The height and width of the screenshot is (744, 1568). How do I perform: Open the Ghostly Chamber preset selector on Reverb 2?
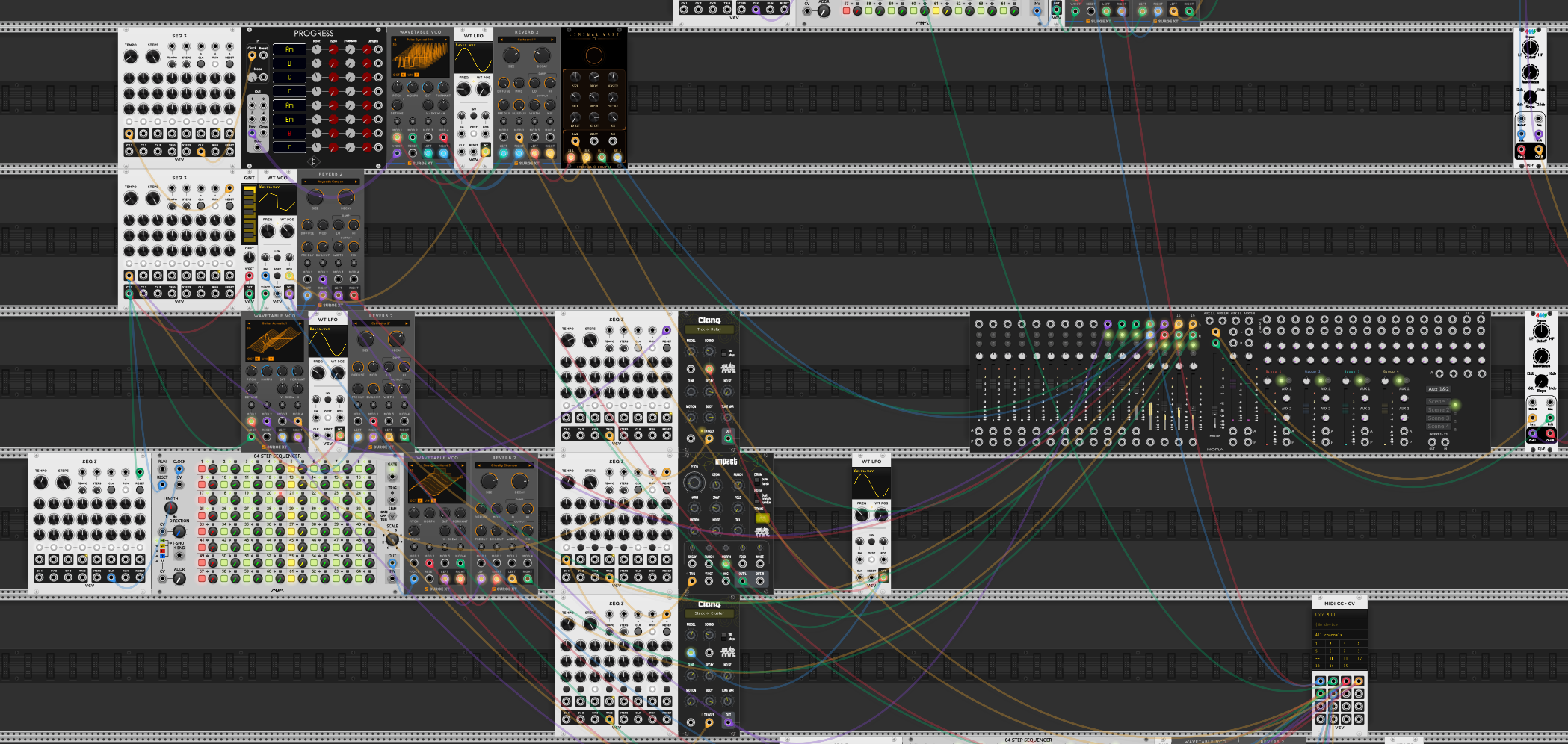tap(504, 465)
